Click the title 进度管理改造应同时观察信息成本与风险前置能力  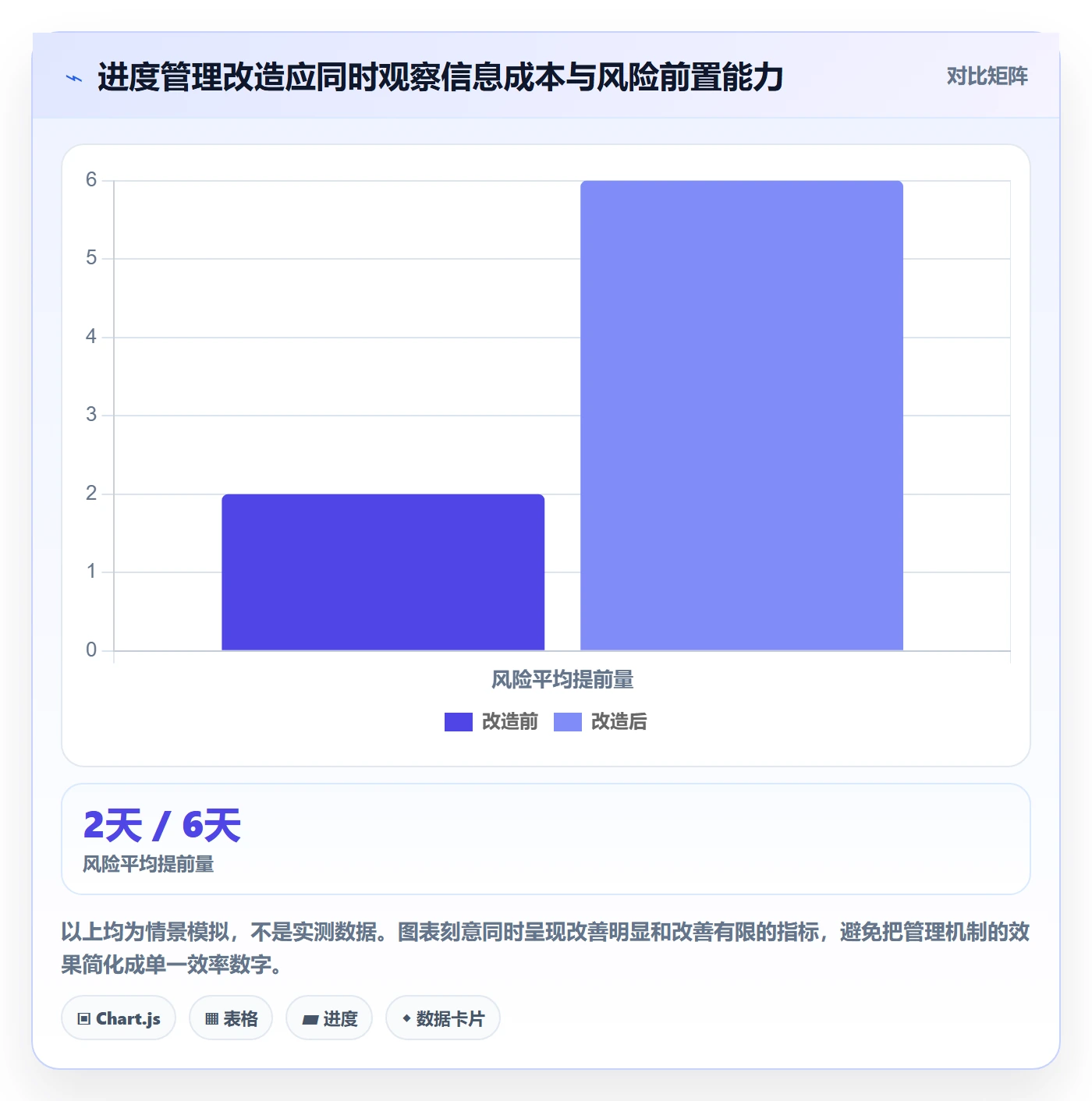pos(441,77)
